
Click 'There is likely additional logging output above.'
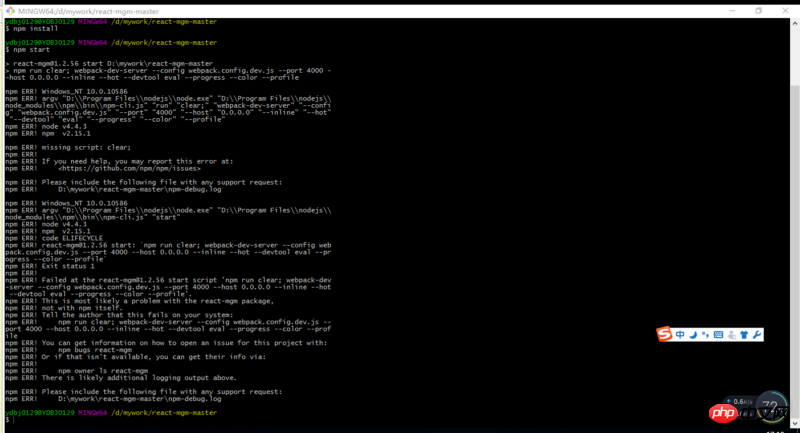(x=139, y=378)
